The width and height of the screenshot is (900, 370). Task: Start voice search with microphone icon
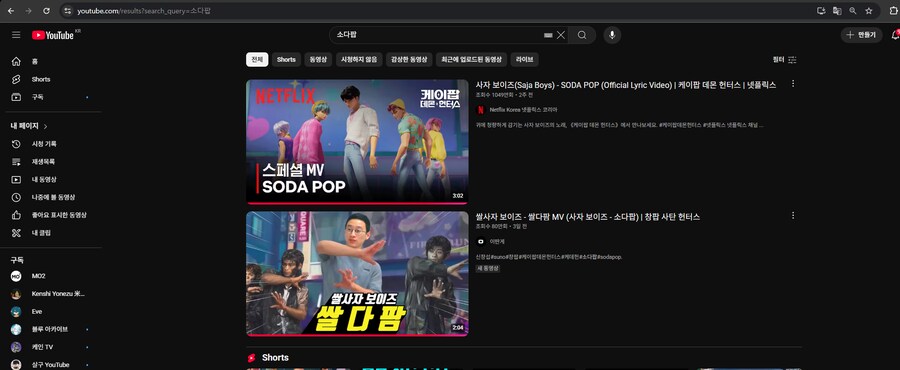612,35
